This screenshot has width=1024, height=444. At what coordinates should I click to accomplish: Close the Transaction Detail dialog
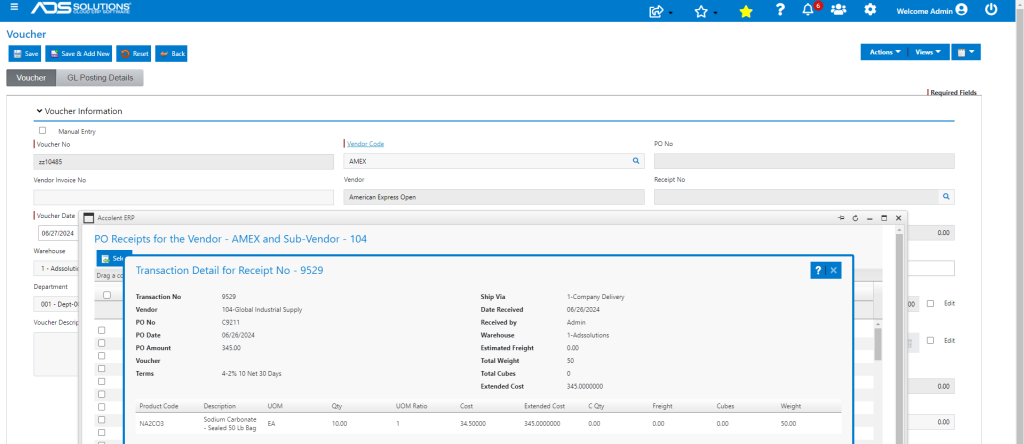834,270
